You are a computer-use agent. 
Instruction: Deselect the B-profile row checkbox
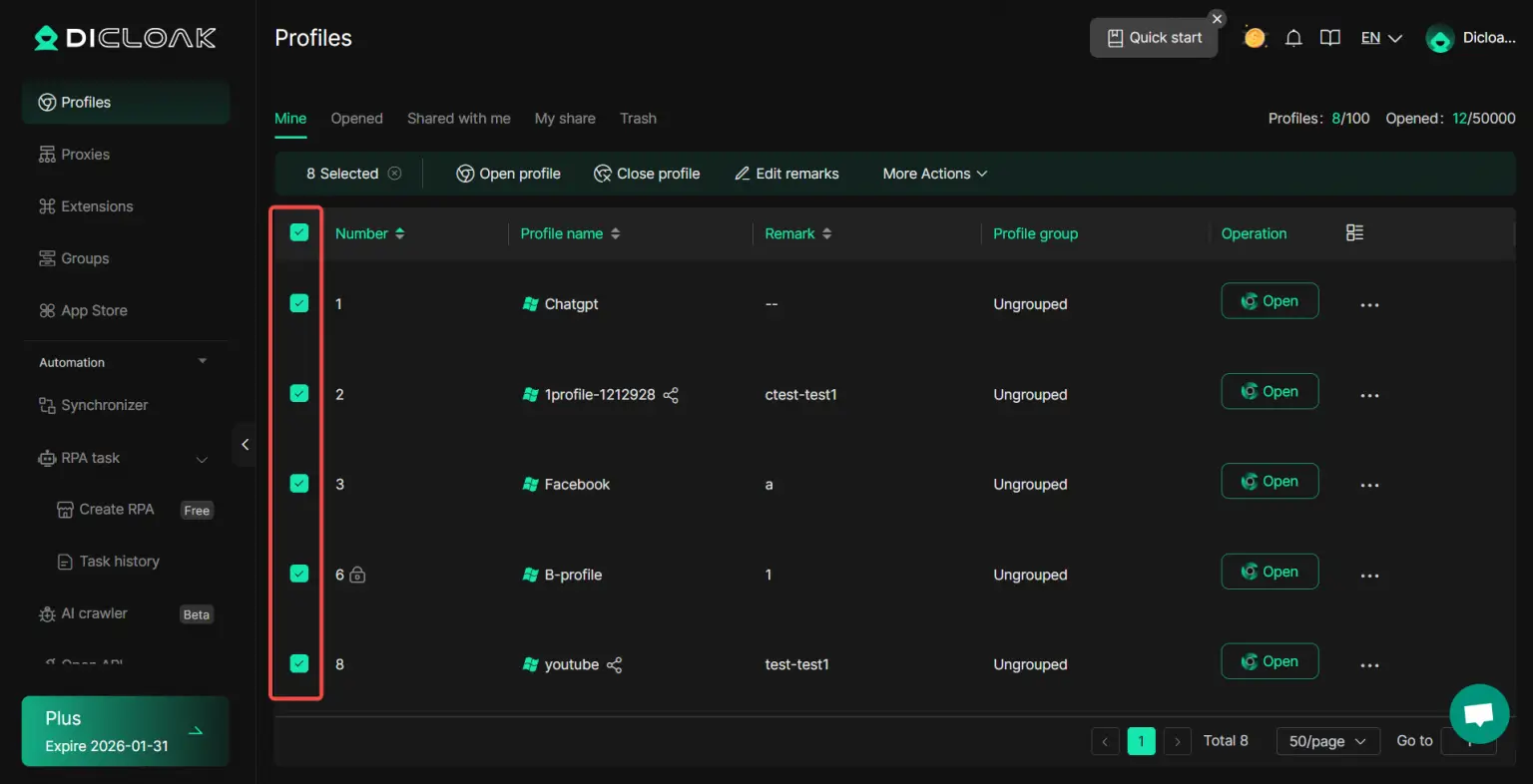tap(299, 574)
